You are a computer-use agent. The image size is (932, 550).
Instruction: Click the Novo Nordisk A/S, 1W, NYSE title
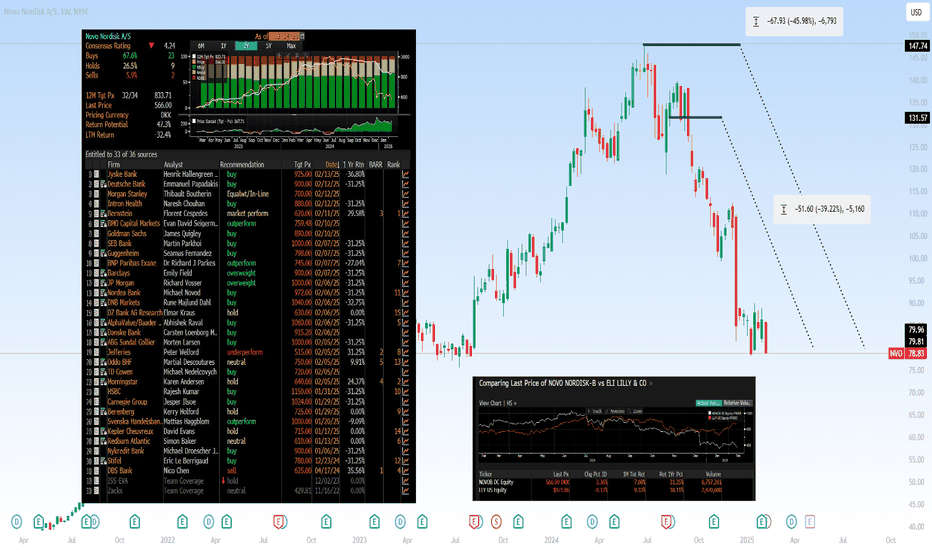click(46, 12)
